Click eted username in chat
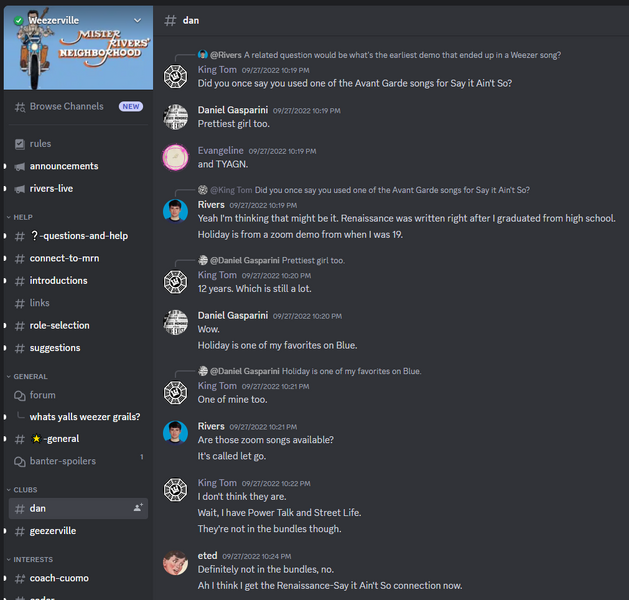 [207, 555]
